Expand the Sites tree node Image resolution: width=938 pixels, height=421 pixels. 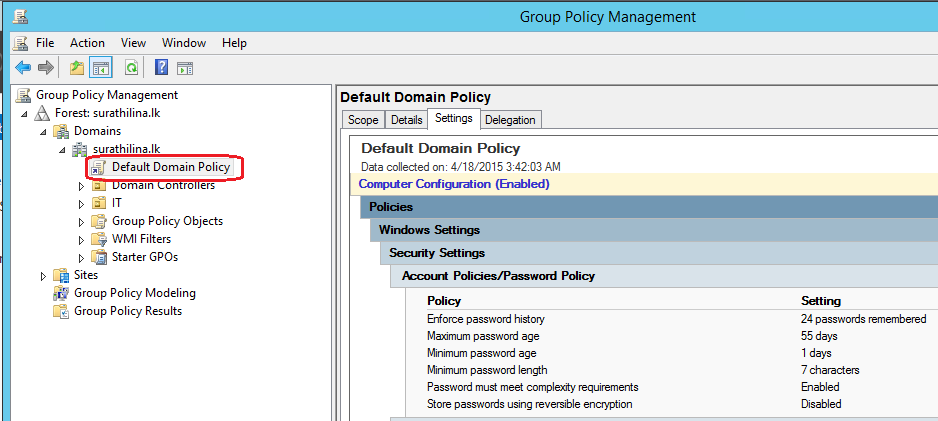pos(43,276)
